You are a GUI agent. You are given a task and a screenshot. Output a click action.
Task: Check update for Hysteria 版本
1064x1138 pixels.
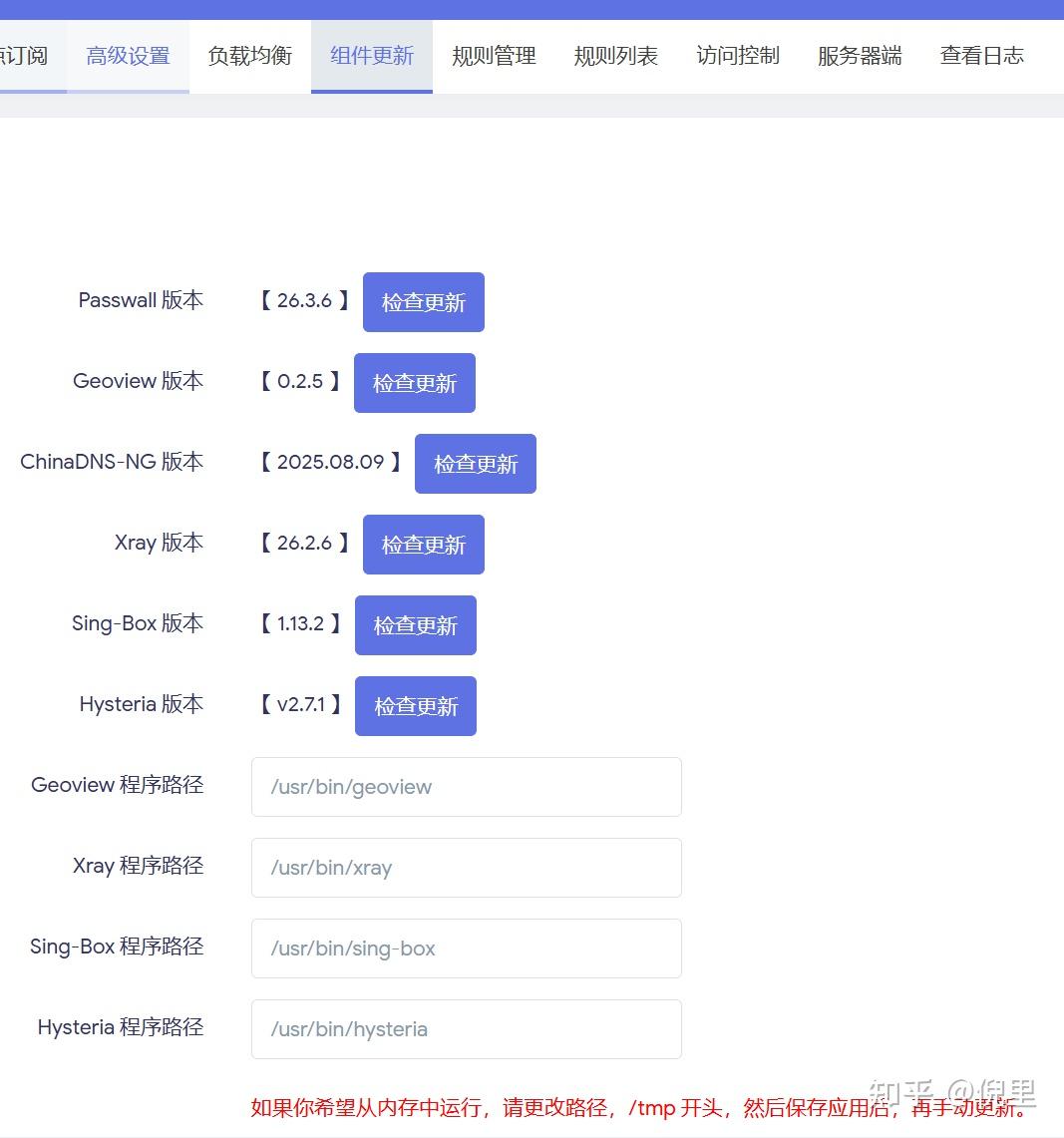pyautogui.click(x=415, y=706)
